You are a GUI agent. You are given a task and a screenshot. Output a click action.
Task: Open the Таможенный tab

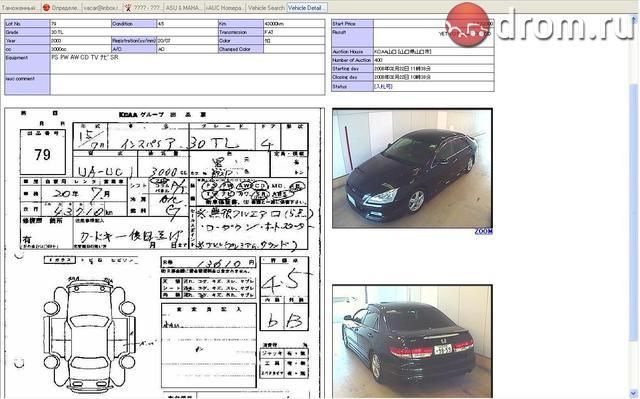coord(20,7)
